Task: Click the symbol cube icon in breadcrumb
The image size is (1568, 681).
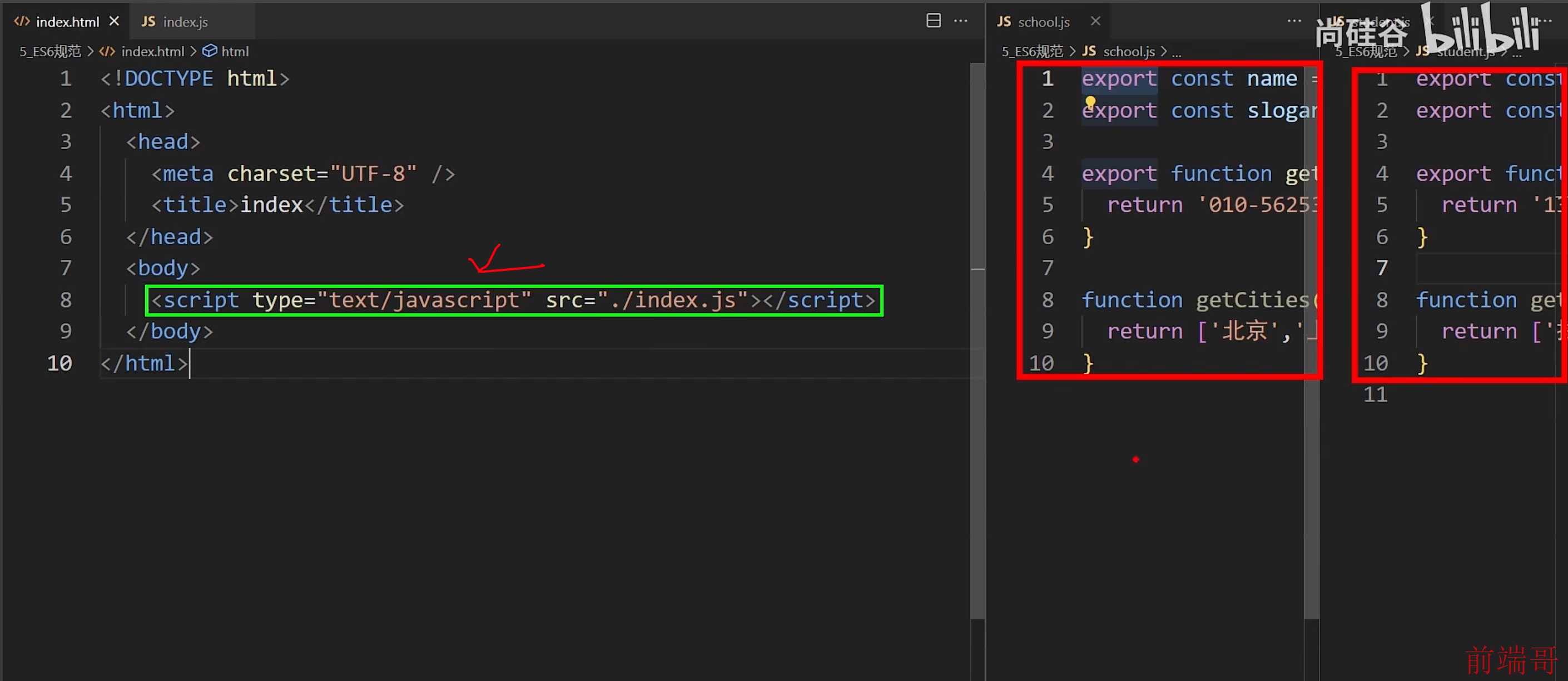Action: (x=210, y=51)
